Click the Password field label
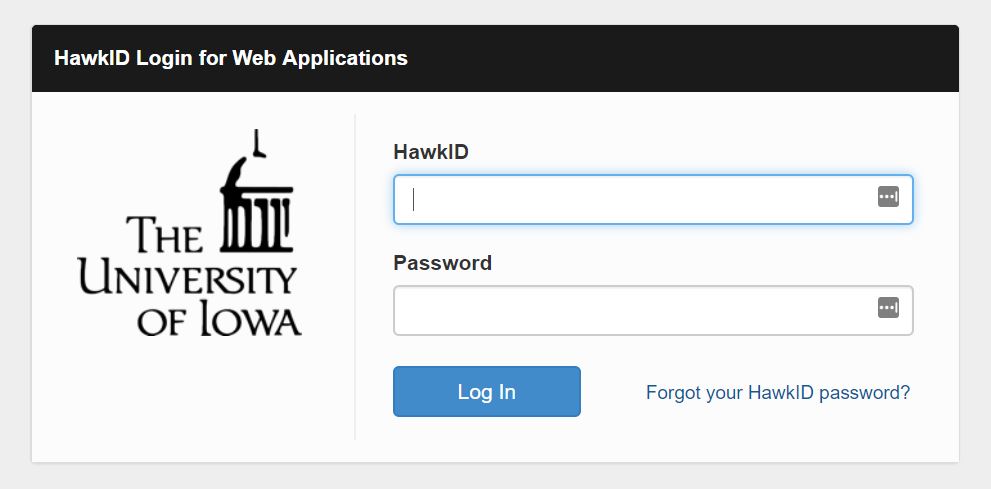The height and width of the screenshot is (489, 991). point(442,263)
